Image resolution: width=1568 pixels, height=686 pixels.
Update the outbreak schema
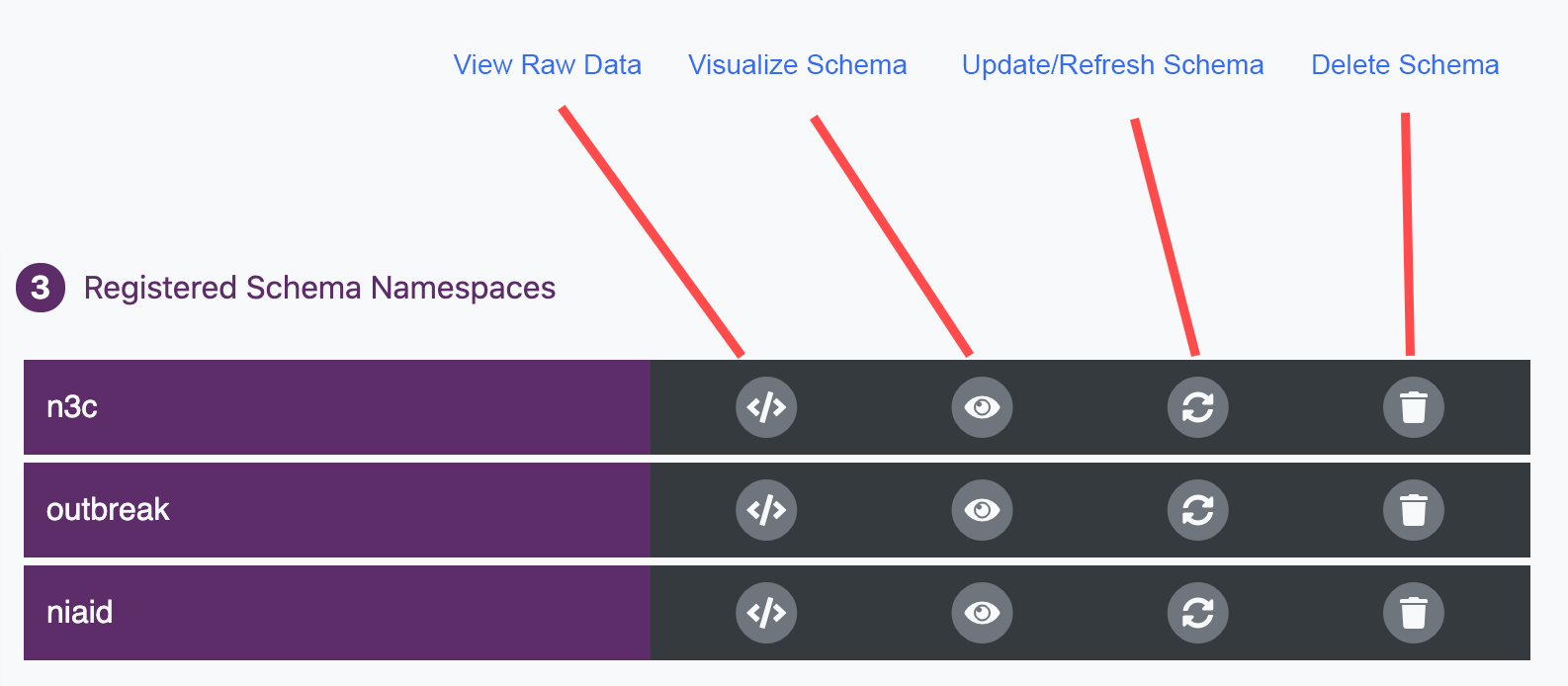tap(1197, 510)
